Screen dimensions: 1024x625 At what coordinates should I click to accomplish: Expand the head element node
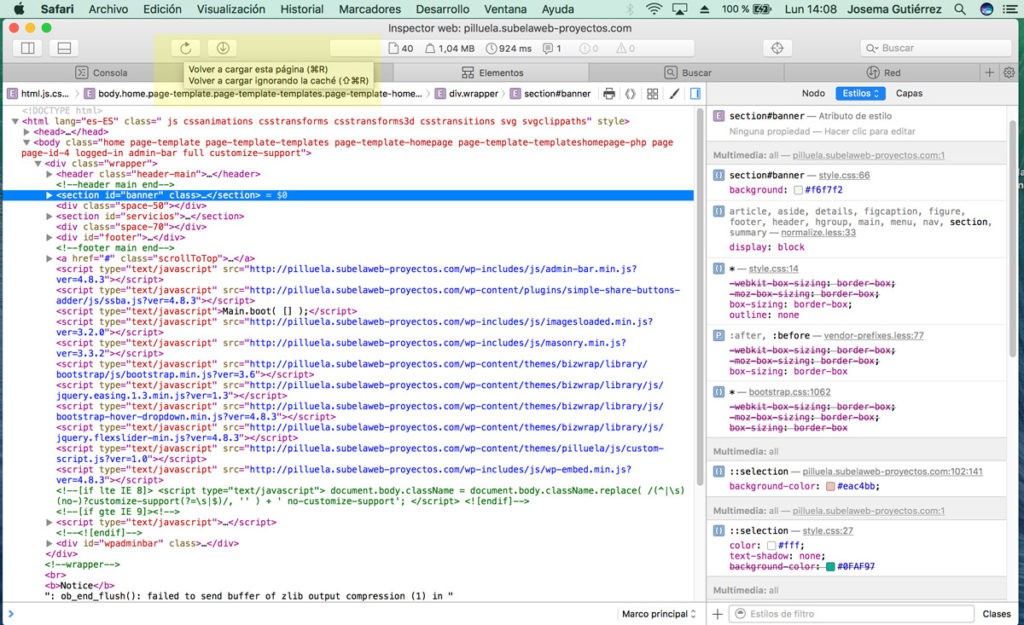click(27, 132)
